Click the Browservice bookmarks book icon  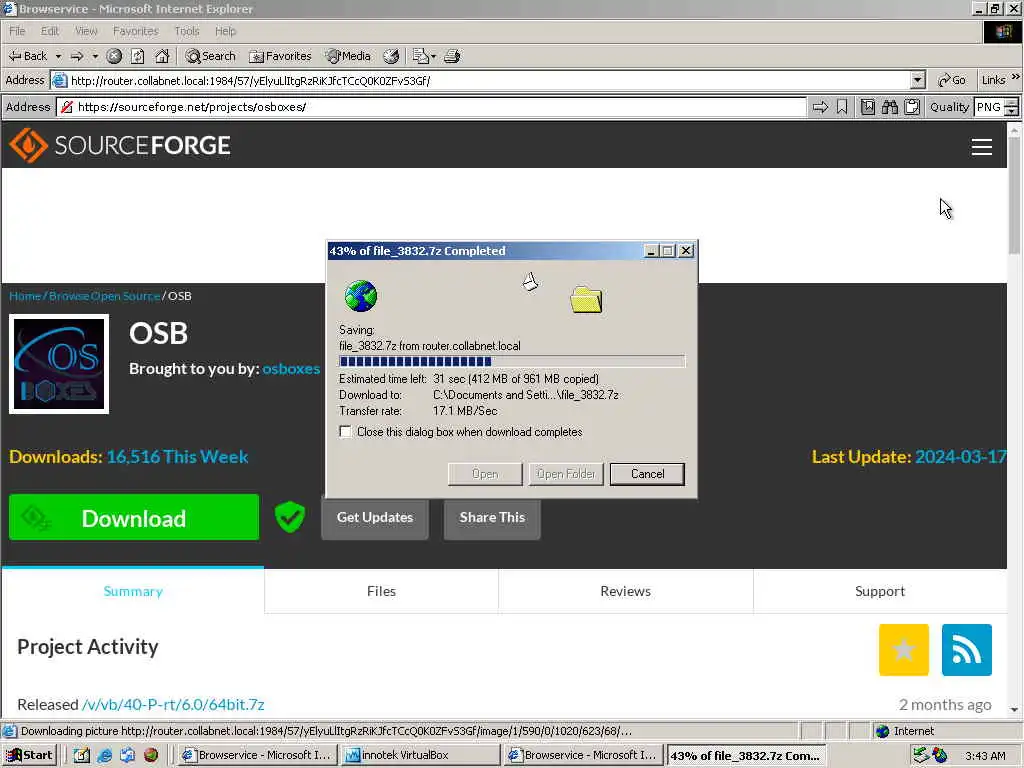[868, 107]
